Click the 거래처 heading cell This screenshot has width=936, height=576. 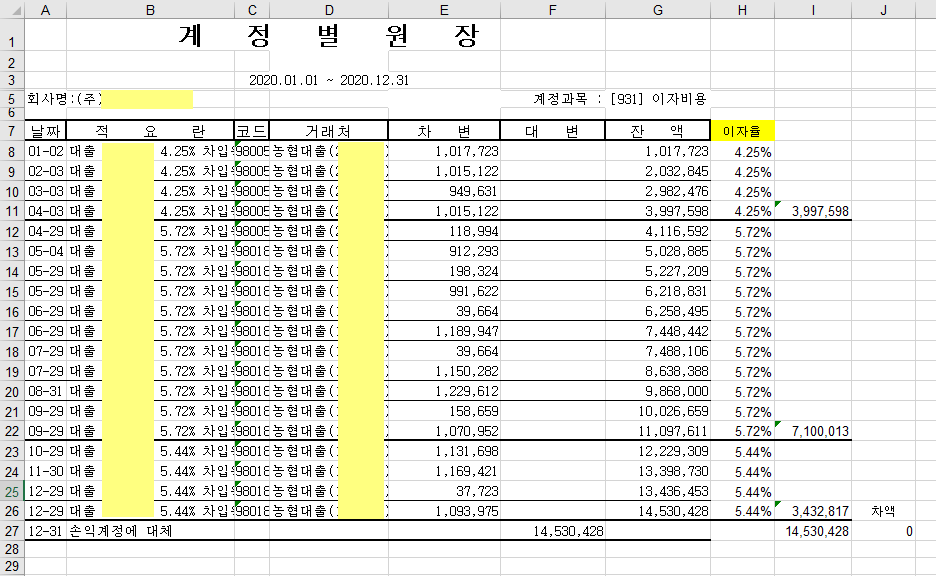[329, 131]
